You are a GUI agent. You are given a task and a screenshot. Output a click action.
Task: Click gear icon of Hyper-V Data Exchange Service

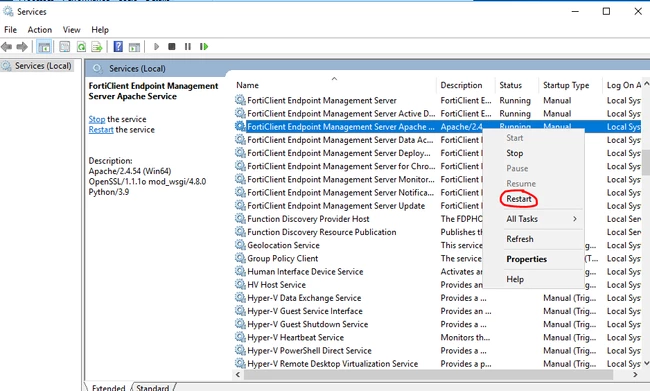[240, 297]
